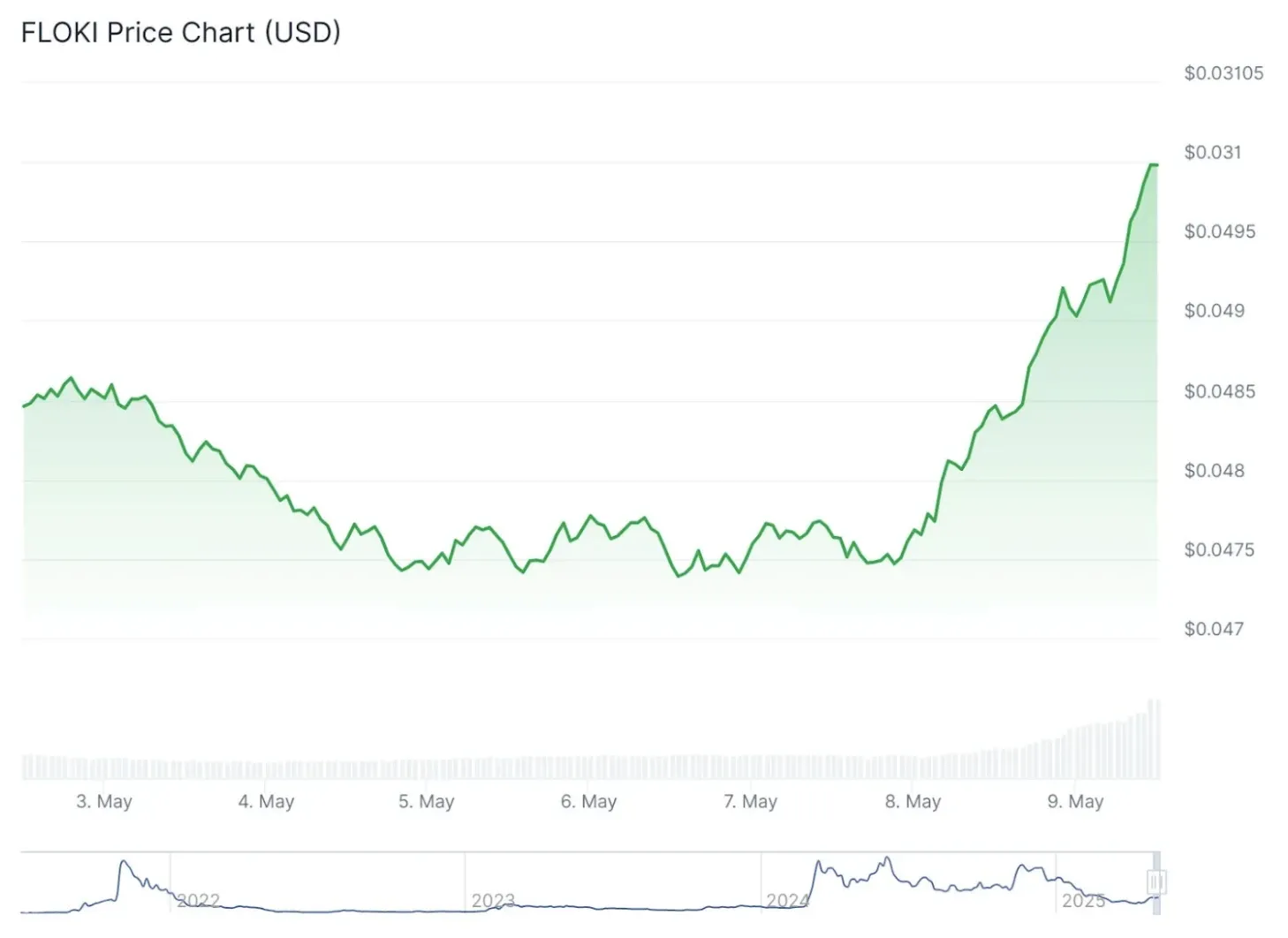The width and height of the screenshot is (1288, 938).
Task: Click the $0.03105 price axis label
Action: [1224, 73]
